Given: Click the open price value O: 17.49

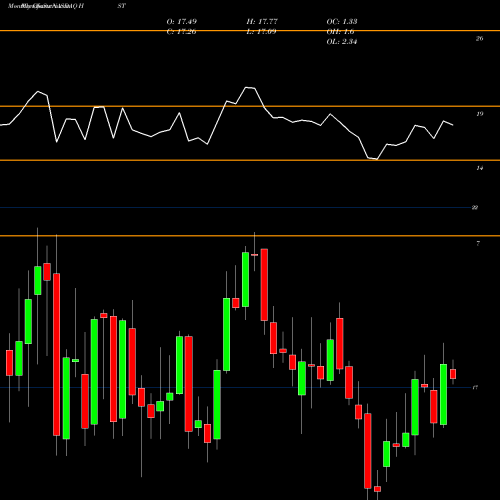Looking at the screenshot, I should tap(182, 22).
